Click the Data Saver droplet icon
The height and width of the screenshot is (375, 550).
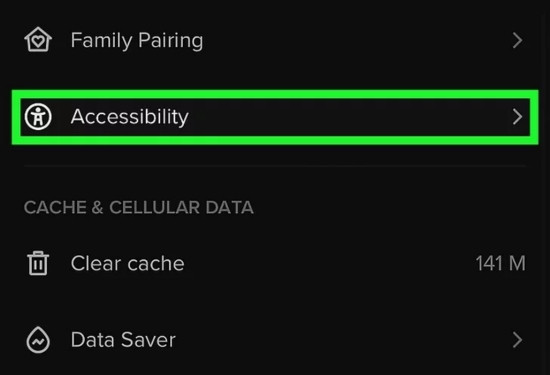tap(38, 340)
